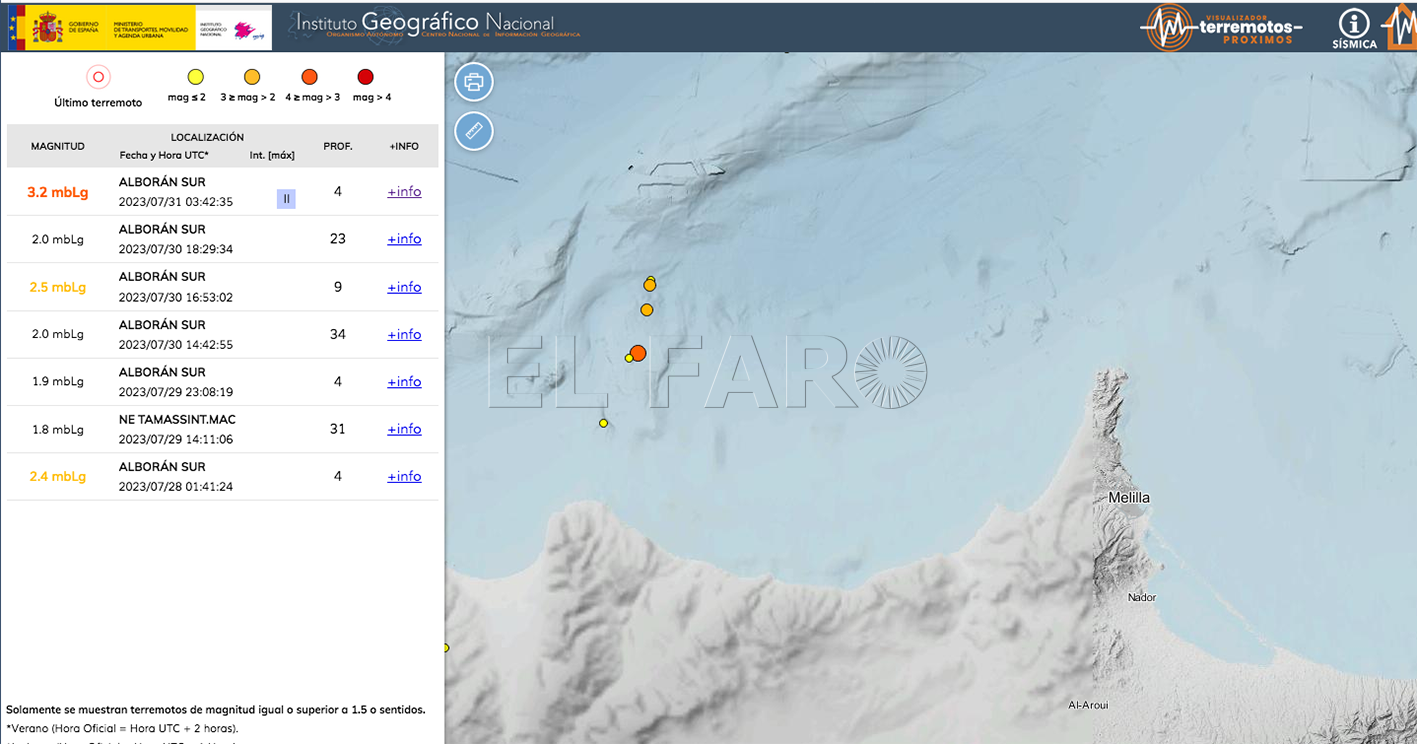Open +info for NE TAMASSINT.MAC event
Viewport: 1417px width, 744px height.
pos(404,428)
